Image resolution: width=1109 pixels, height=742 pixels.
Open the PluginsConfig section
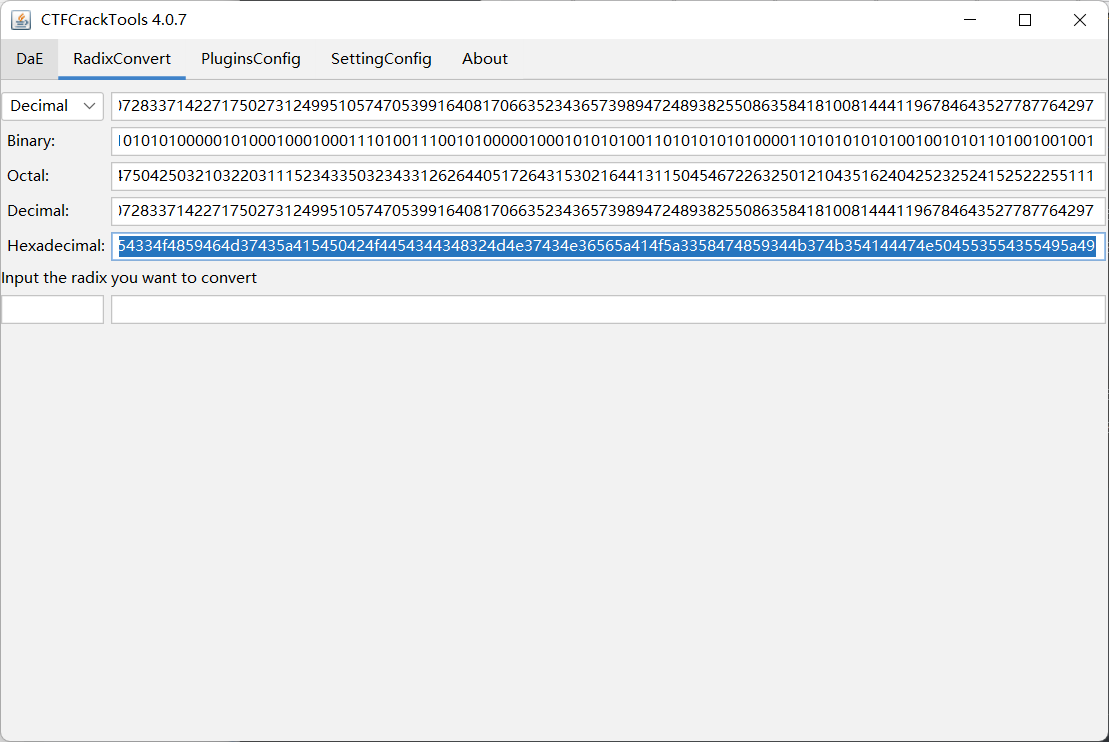[x=250, y=59]
